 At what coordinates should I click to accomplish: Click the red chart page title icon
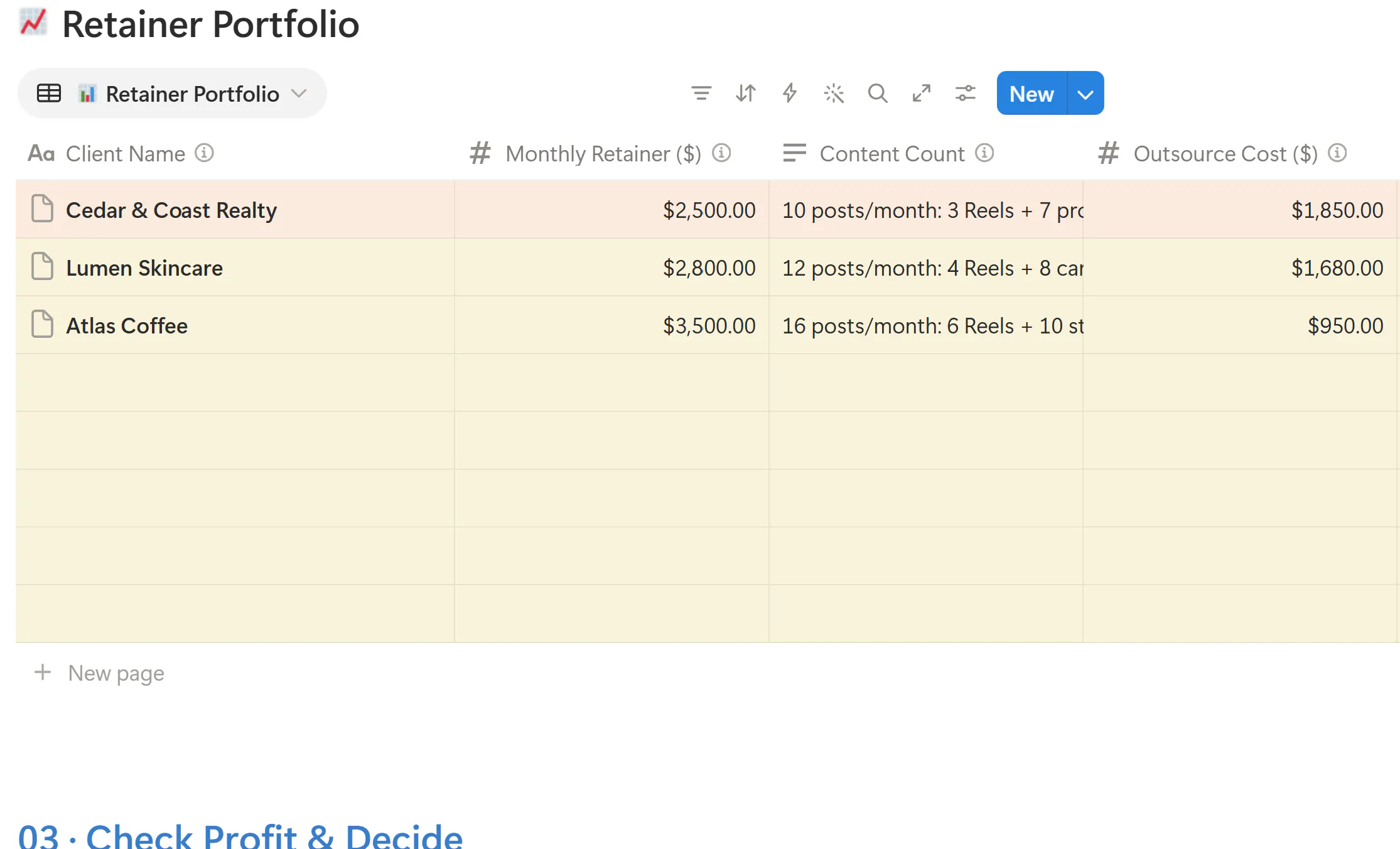click(33, 22)
